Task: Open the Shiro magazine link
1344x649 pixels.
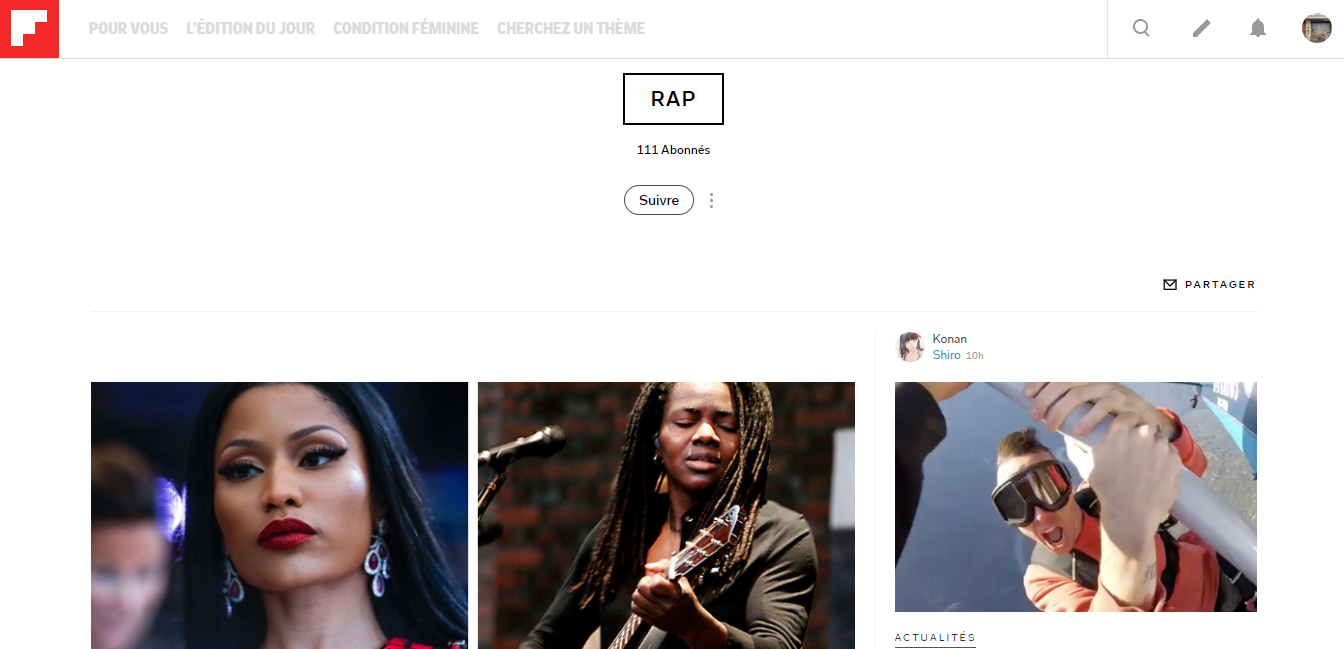Action: pos(946,355)
